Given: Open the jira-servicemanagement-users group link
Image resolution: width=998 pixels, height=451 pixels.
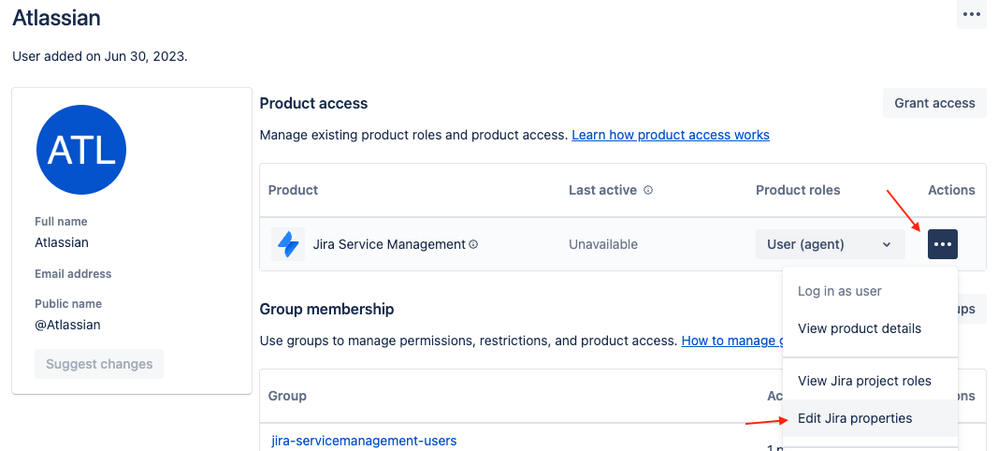Looking at the screenshot, I should pyautogui.click(x=364, y=440).
